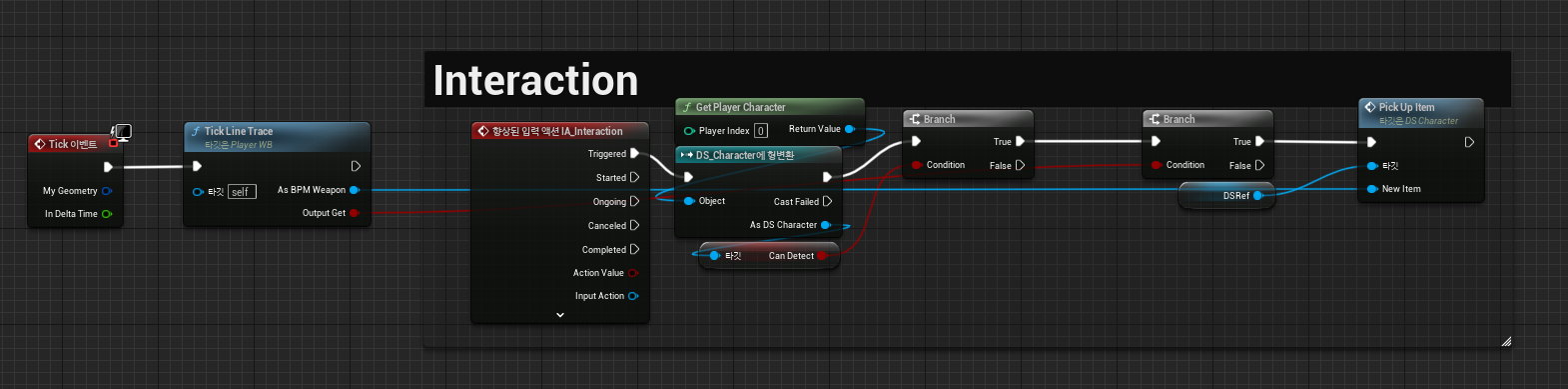
Task: Click the Input Action output pin
Action: pyautogui.click(x=633, y=296)
